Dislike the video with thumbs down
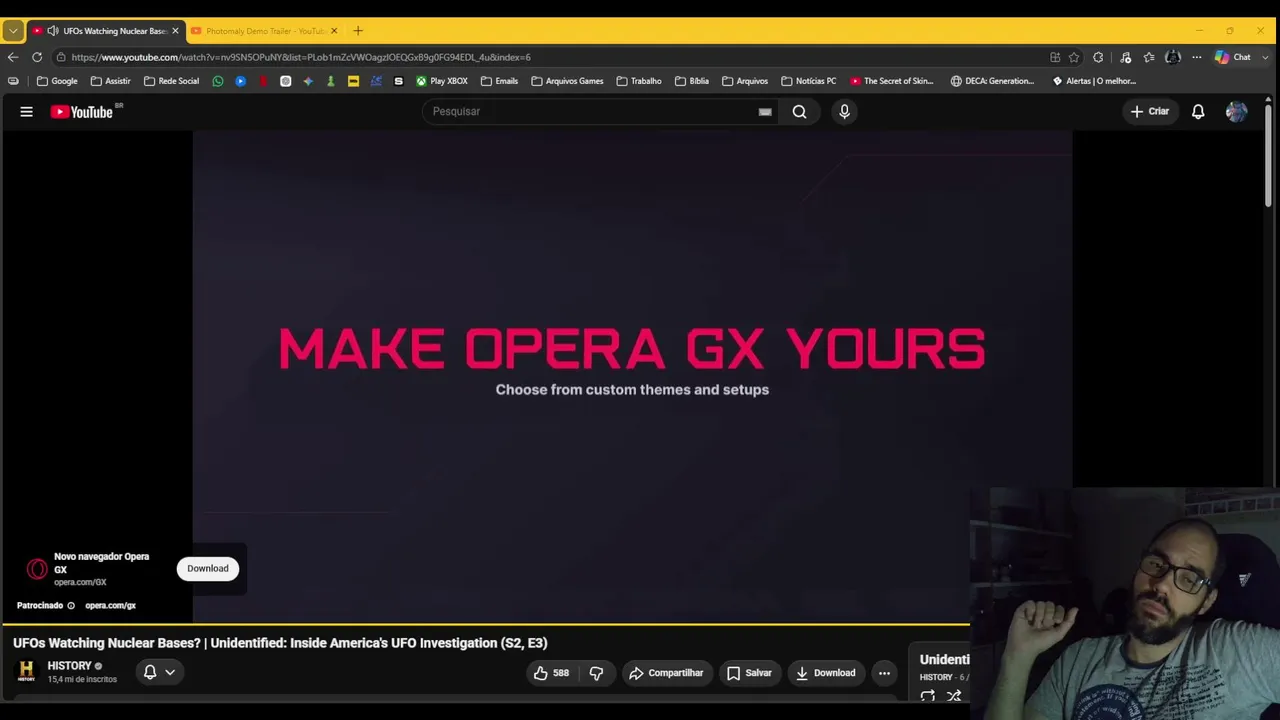The height and width of the screenshot is (720, 1280). pyautogui.click(x=596, y=673)
